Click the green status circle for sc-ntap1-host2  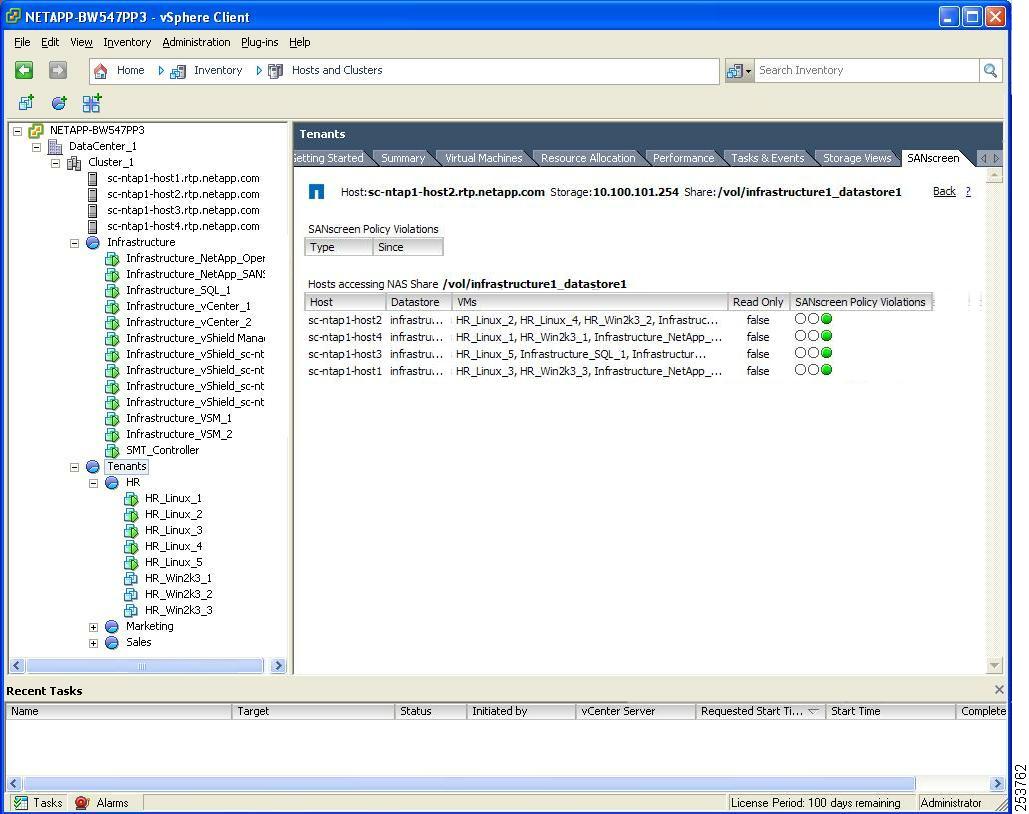pos(827,319)
